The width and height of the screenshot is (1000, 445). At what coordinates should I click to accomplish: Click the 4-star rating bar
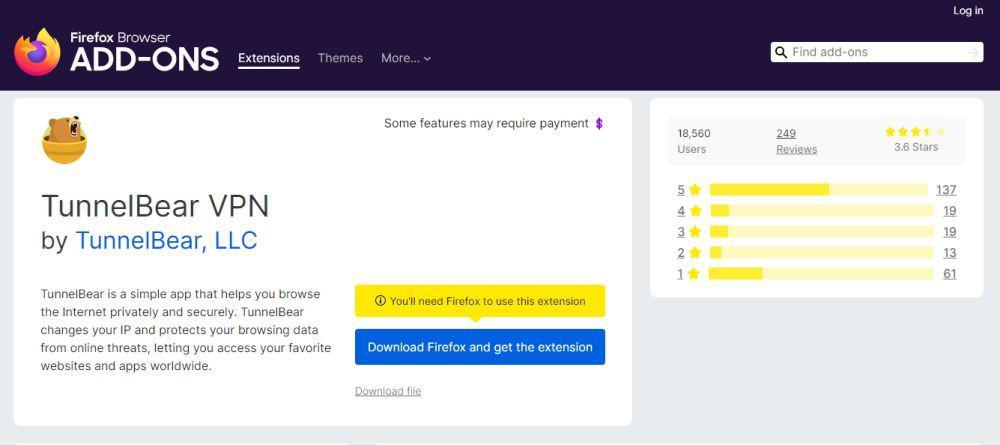822,211
